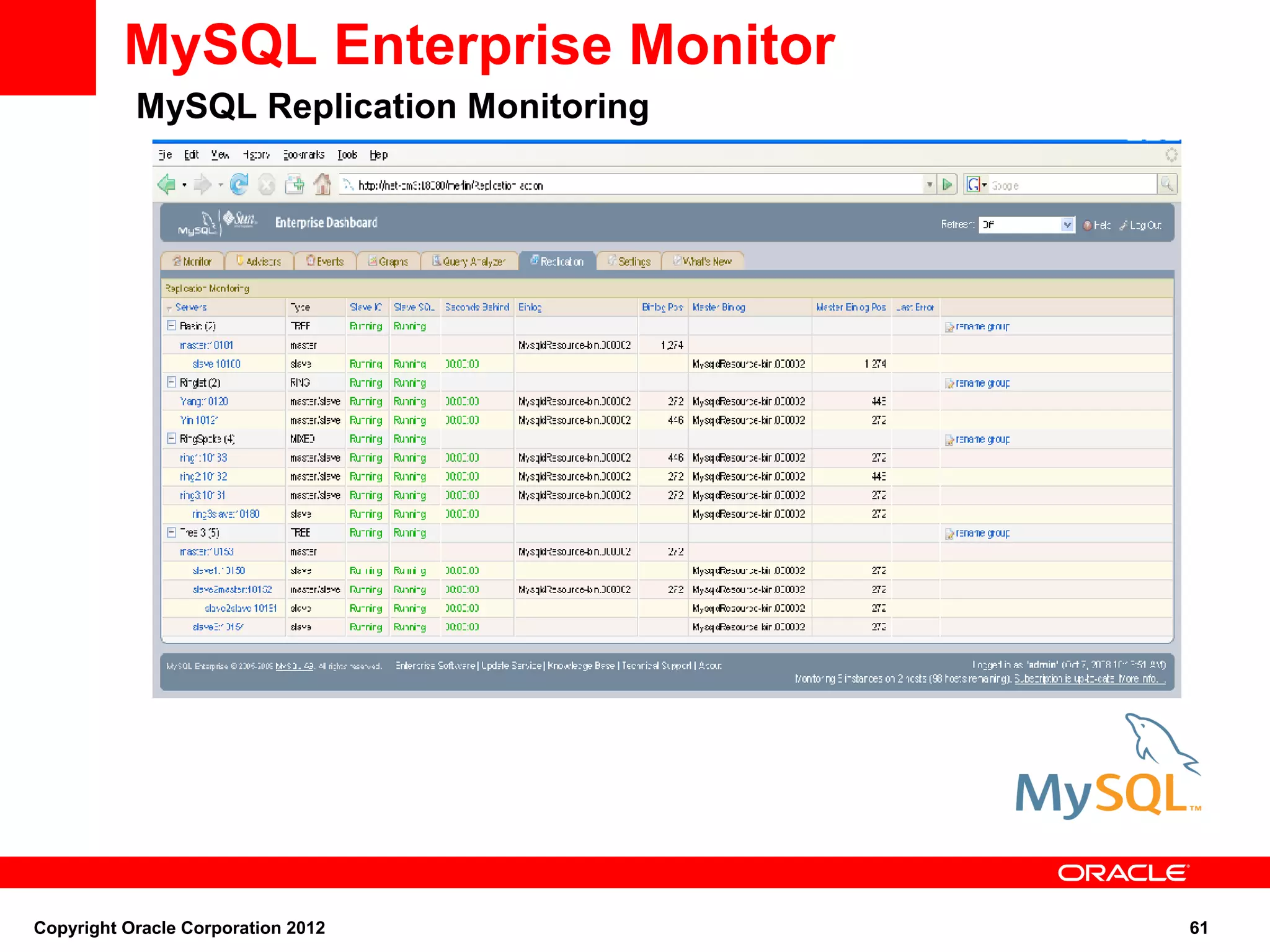This screenshot has height=952, width=1270.
Task: Open the Bookmarks menu
Action: point(303,155)
